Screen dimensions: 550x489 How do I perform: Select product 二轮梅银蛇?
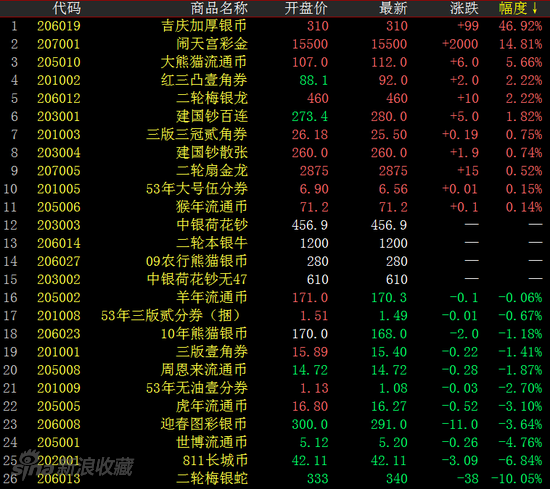tap(212, 479)
